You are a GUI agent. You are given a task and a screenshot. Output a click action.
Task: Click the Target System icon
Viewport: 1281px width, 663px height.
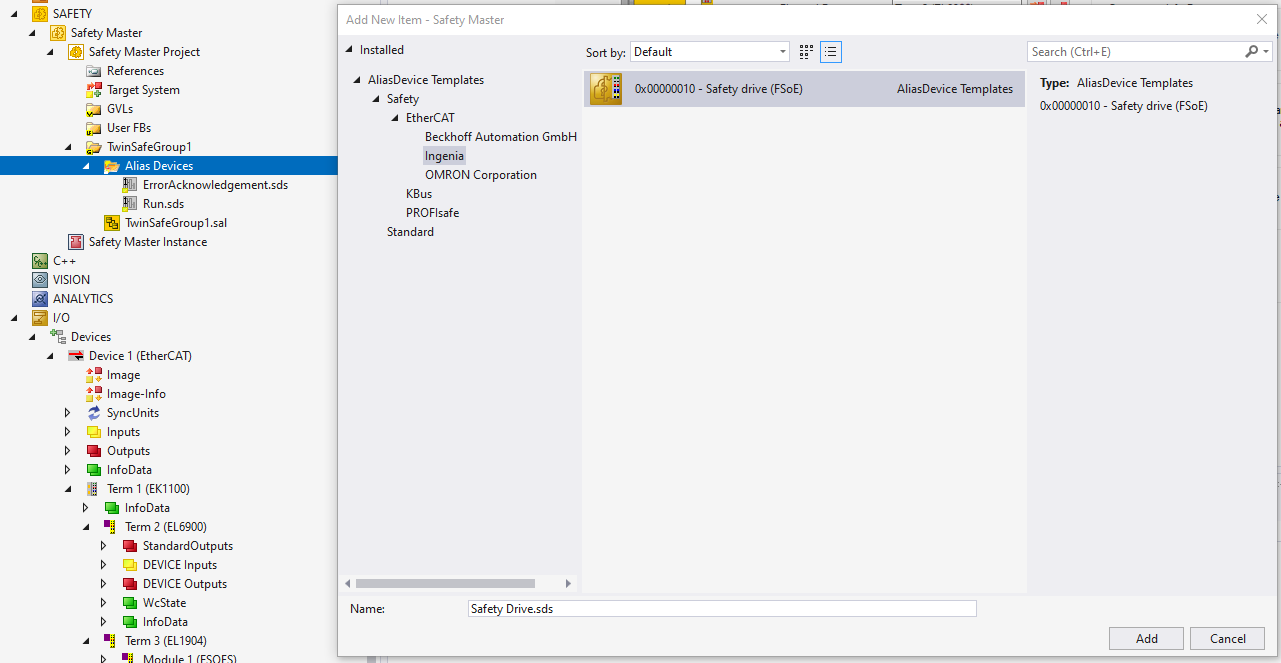click(x=94, y=90)
